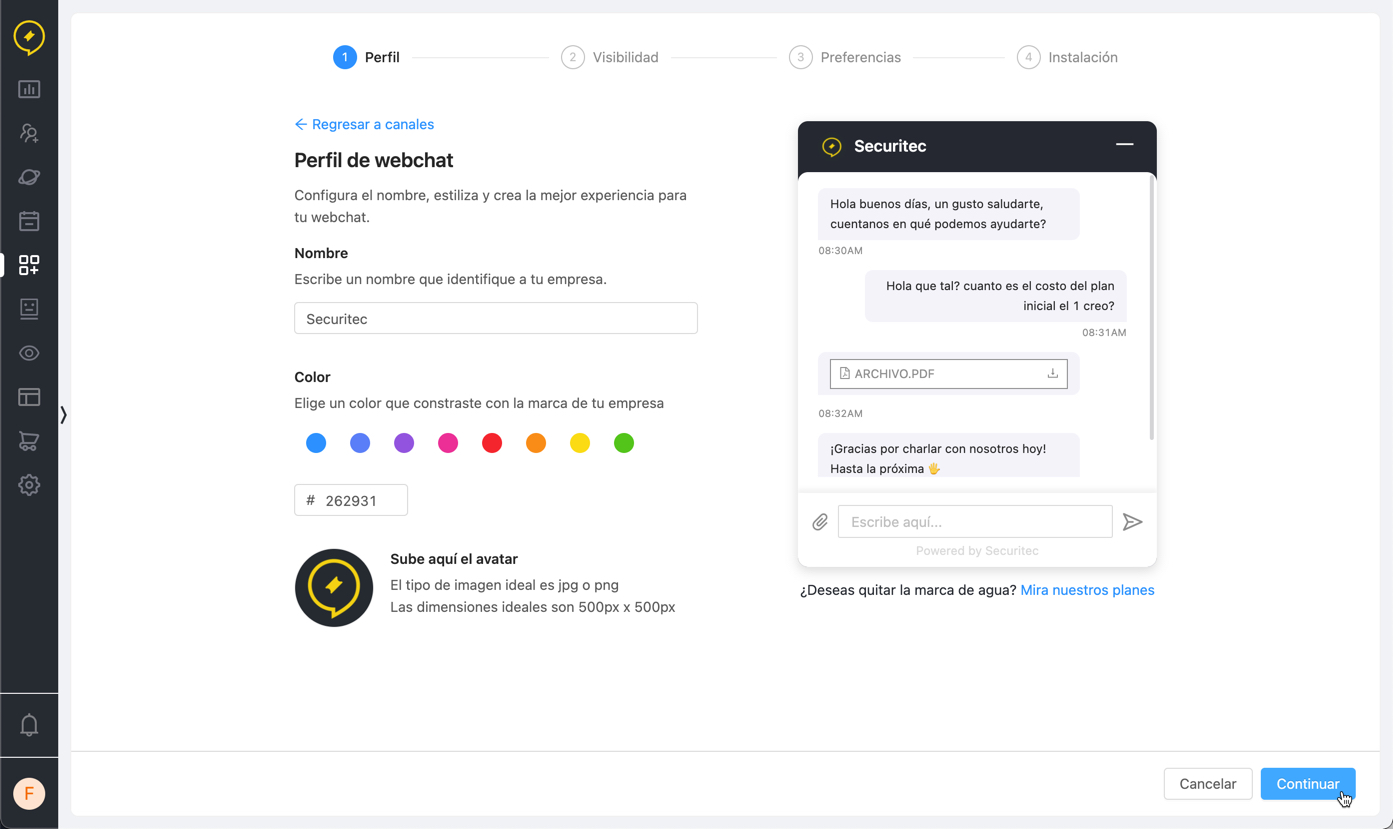Screen dimensions: 1393x829
Task: Click the planet icon in sidebar
Action: [x=29, y=177]
